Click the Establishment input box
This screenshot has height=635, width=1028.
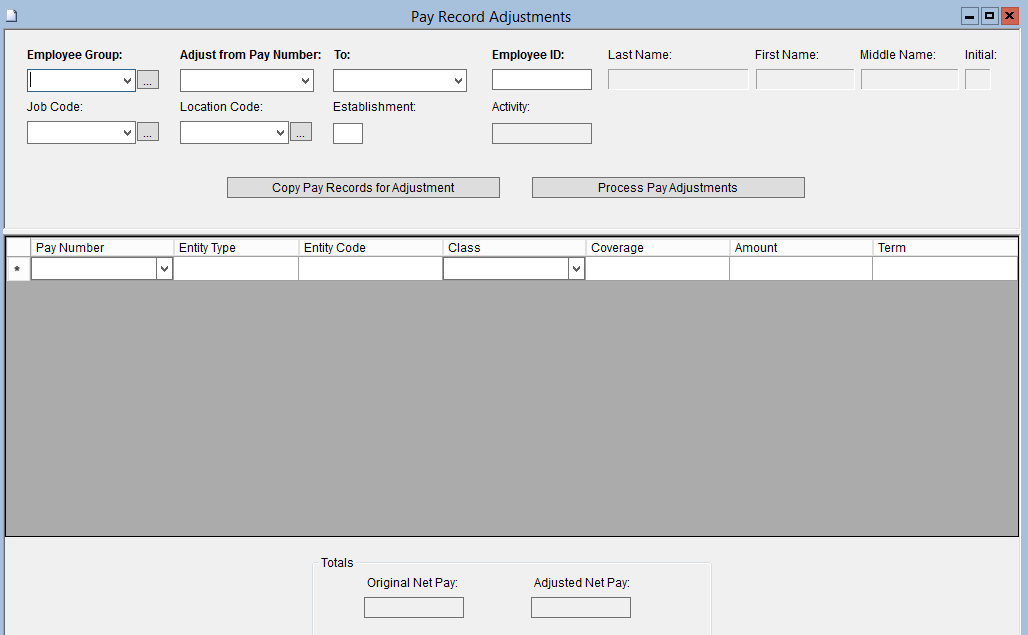tap(348, 133)
